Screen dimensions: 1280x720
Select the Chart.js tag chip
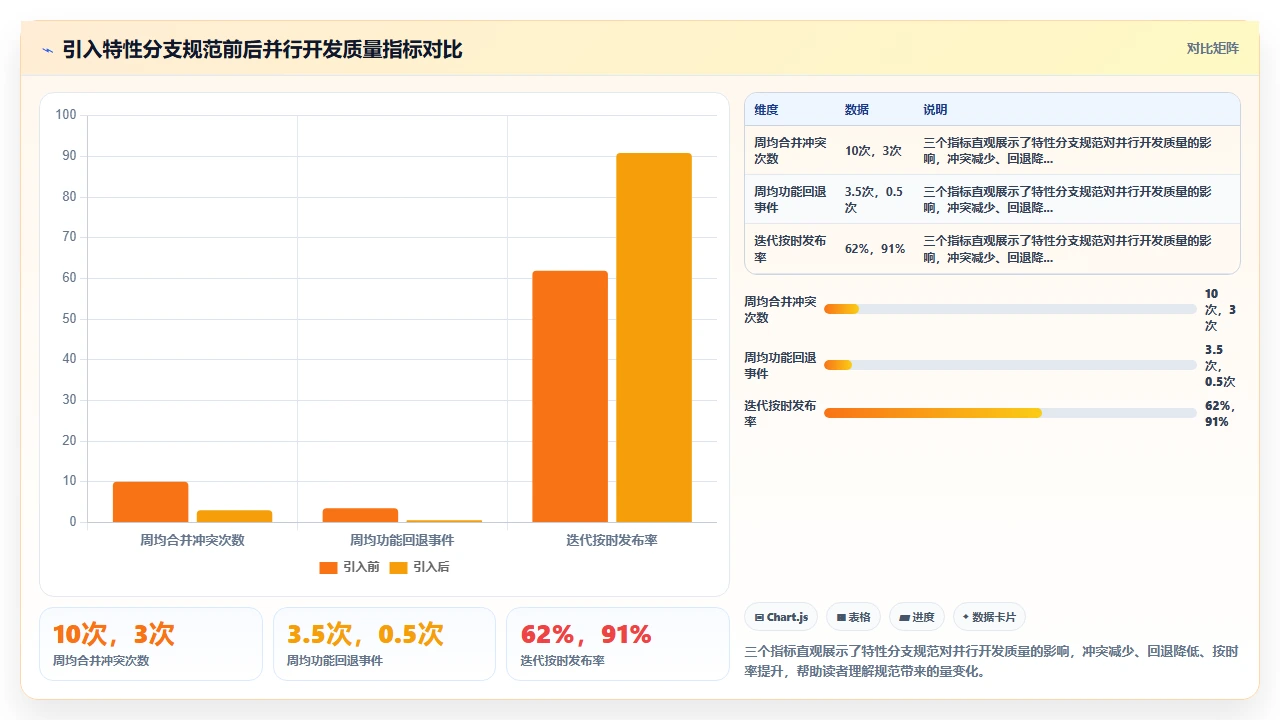[x=781, y=617]
